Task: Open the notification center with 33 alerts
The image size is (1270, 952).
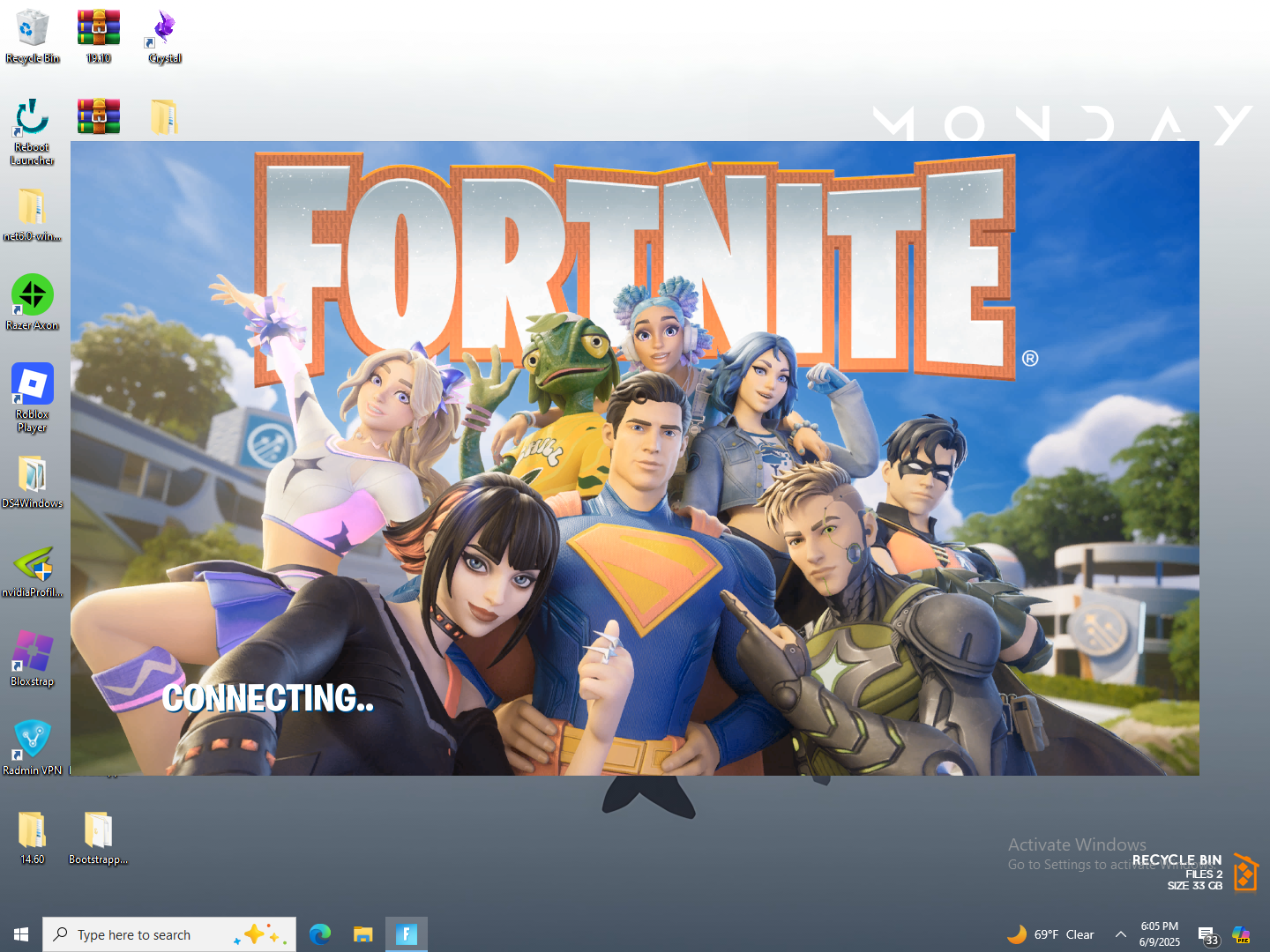Action: tap(1207, 935)
